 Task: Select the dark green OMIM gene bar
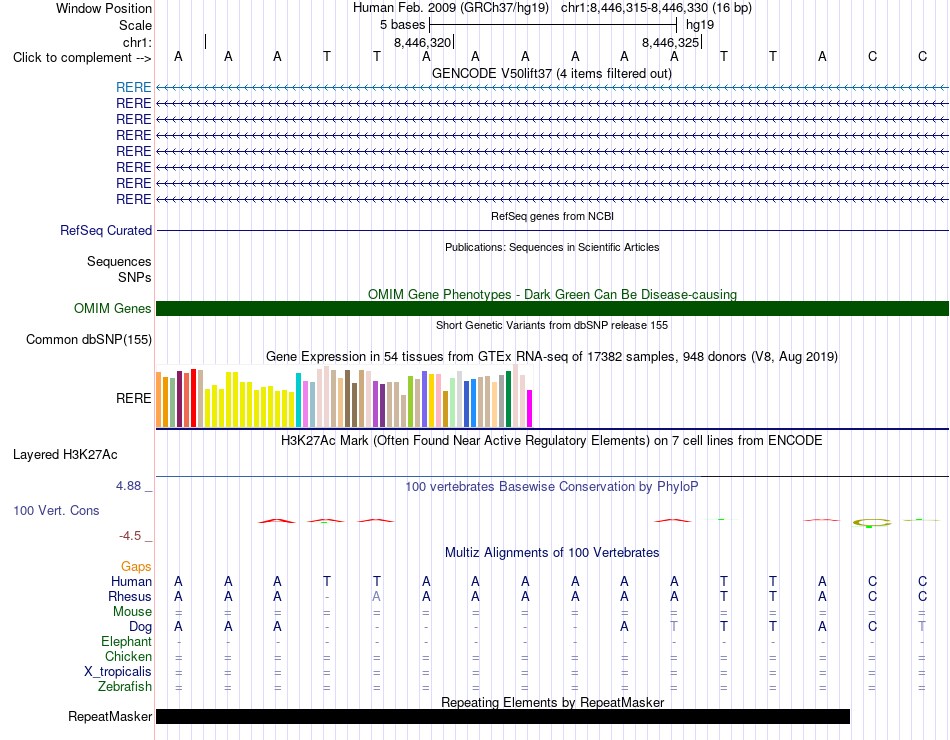[552, 308]
